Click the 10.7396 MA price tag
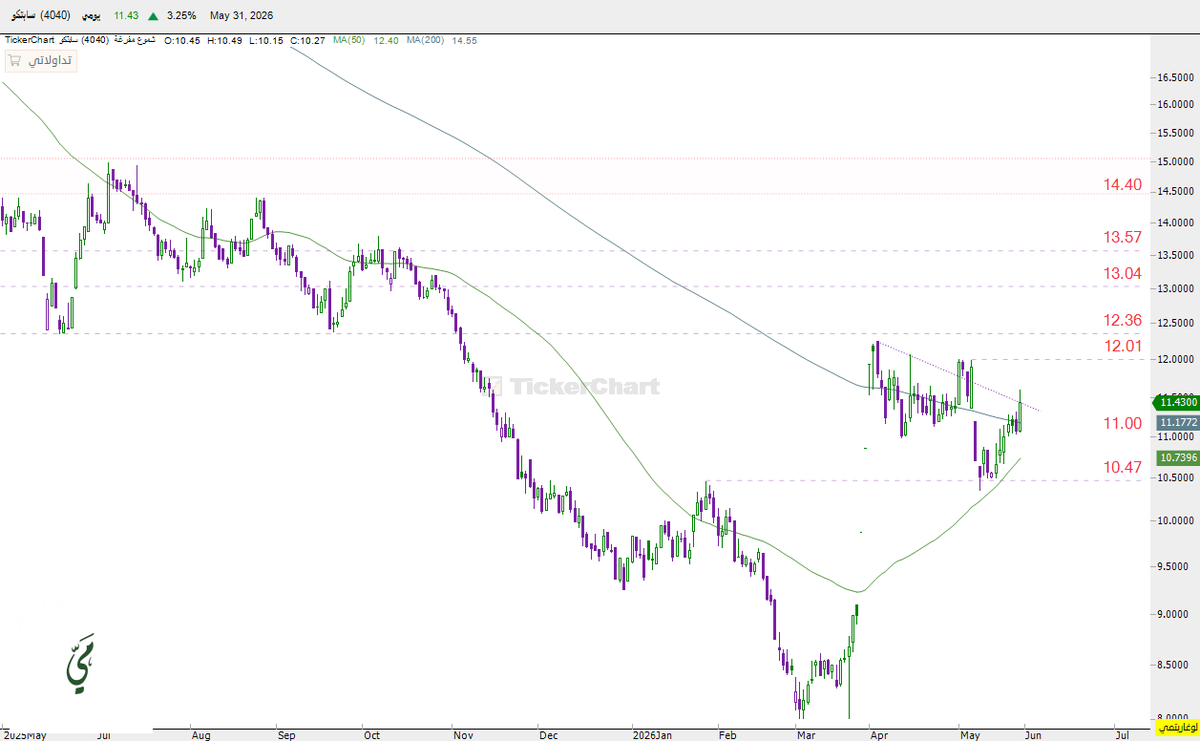Viewport: 1200px width, 741px height. click(1176, 457)
